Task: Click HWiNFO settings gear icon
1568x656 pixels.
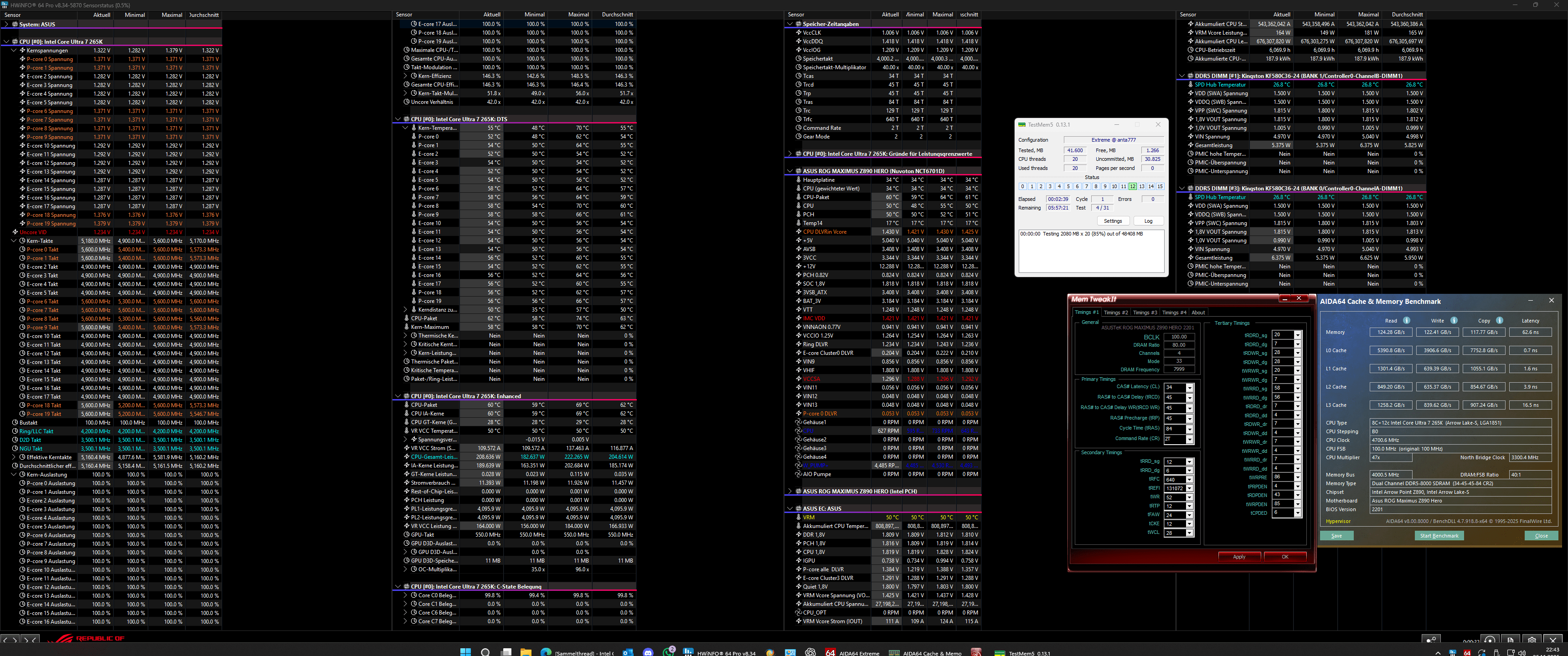Action: [x=1532, y=640]
